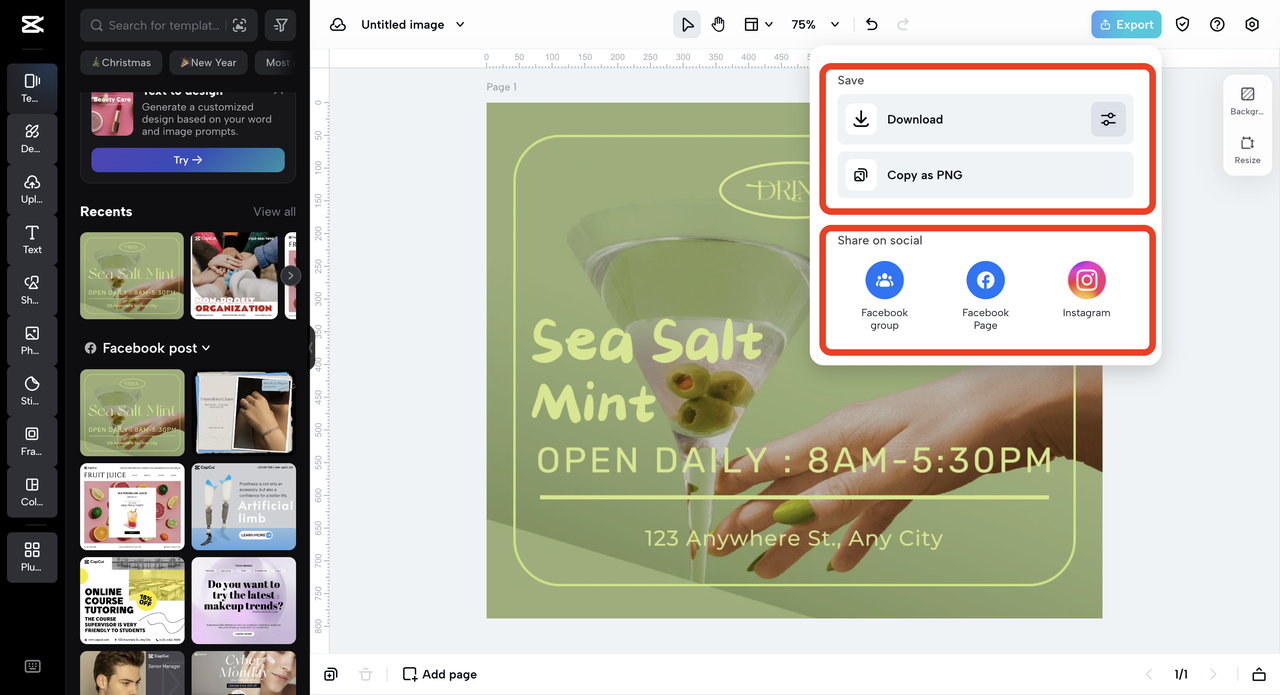The image size is (1280, 695).
Task: Click the delete page trash icon
Action: [x=365, y=674]
